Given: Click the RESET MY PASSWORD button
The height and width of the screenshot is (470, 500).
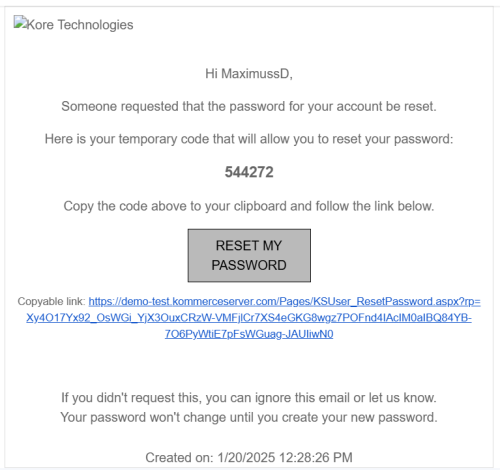Looking at the screenshot, I should pyautogui.click(x=249, y=255).
